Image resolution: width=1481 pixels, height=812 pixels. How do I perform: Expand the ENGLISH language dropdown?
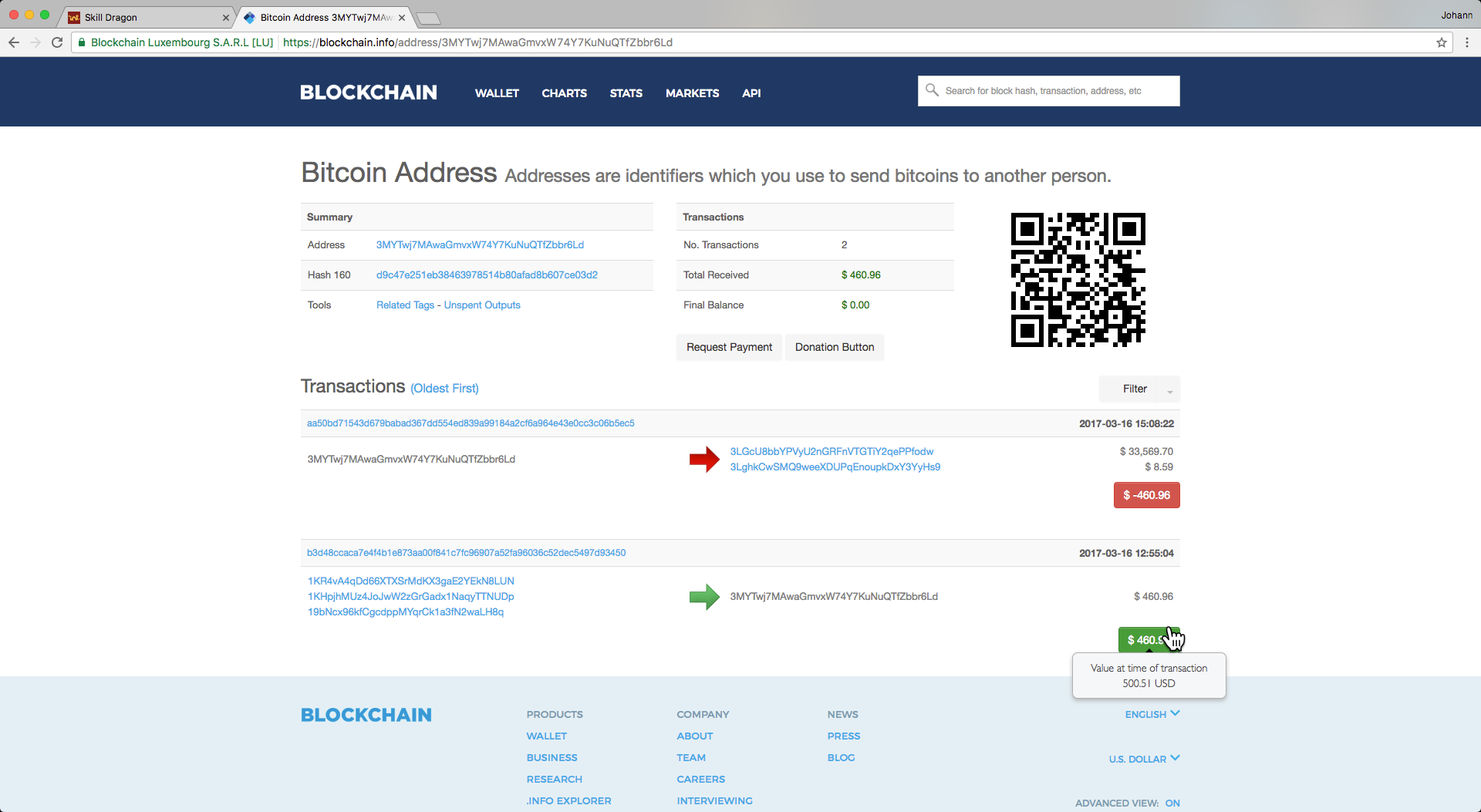tap(1152, 714)
